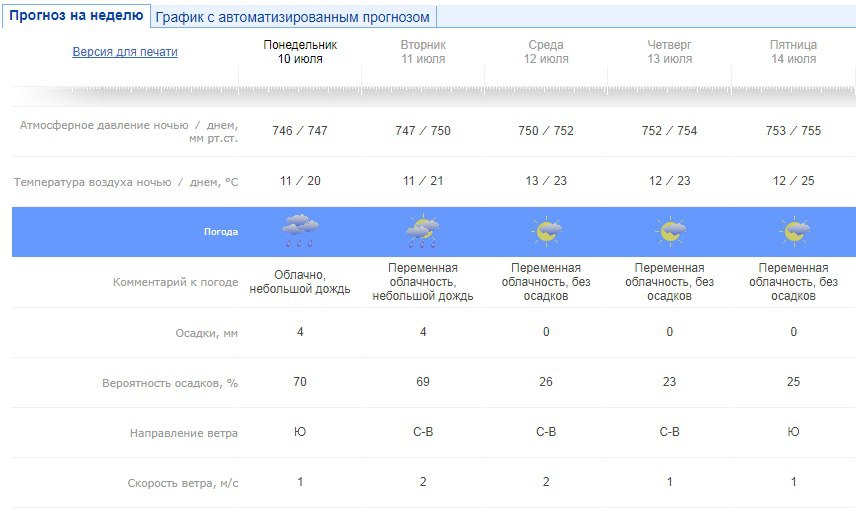Viewport: 856px width, 511px height.
Task: Open the 'Версия для печати' link
Action: (125, 52)
